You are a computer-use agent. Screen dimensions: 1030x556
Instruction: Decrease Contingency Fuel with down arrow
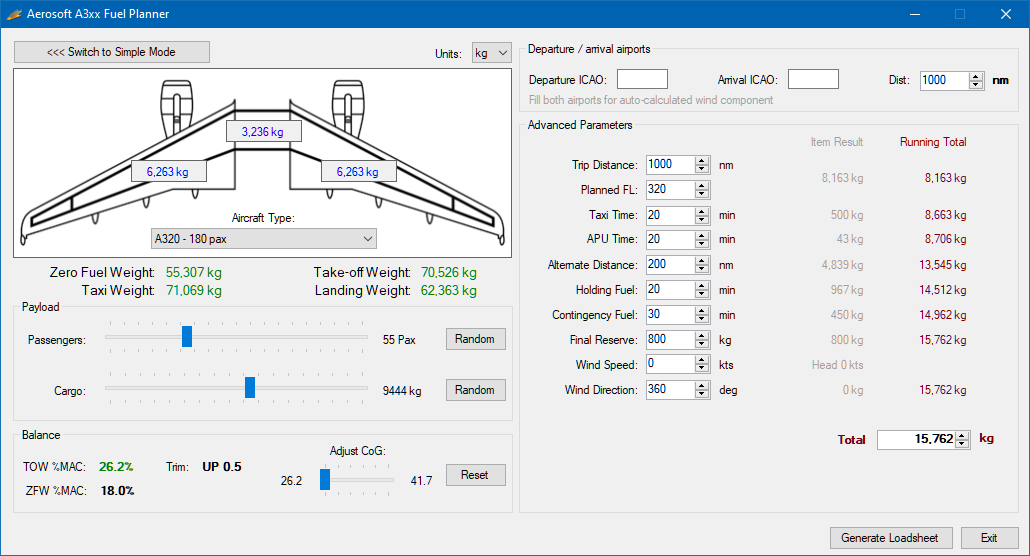(702, 319)
